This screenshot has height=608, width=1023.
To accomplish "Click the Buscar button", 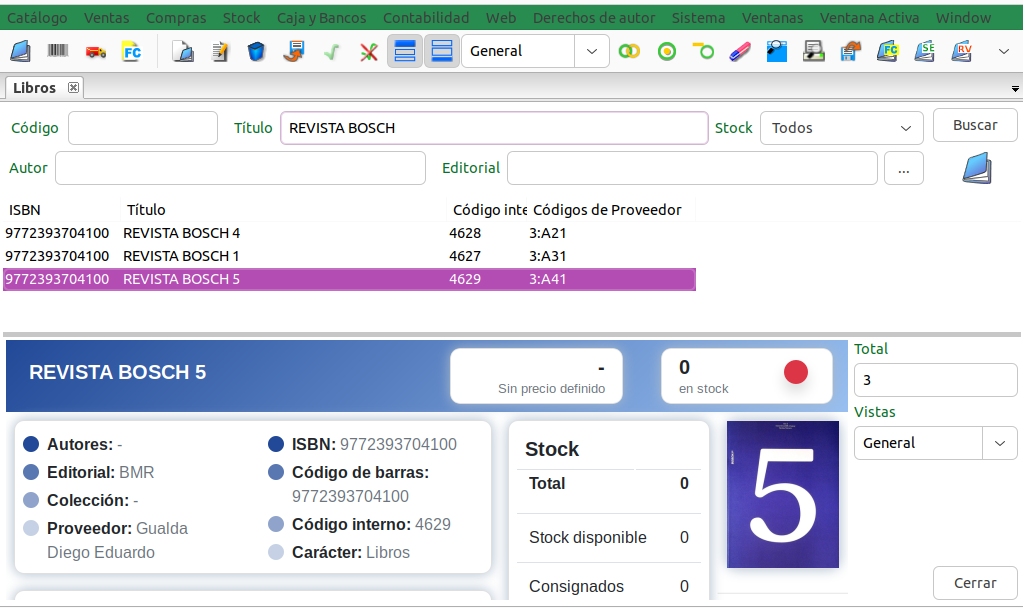I will click(975, 125).
